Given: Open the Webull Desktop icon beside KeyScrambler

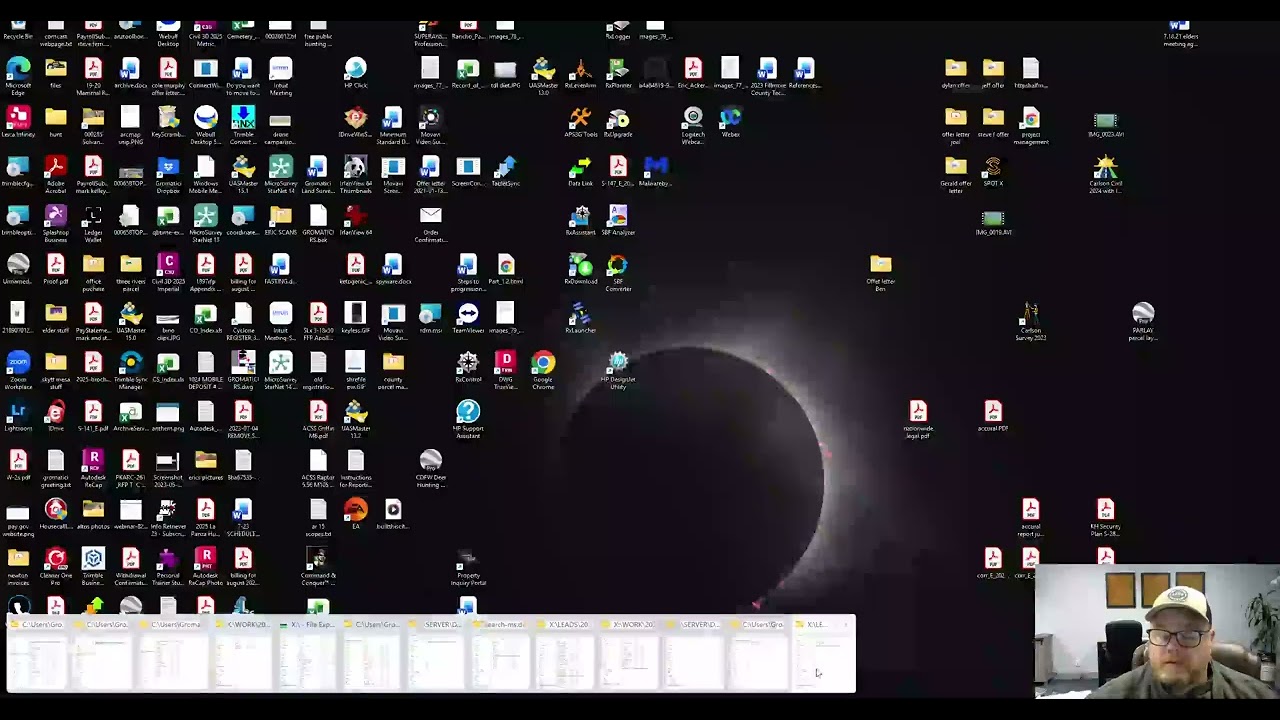Looking at the screenshot, I should click(x=205, y=119).
